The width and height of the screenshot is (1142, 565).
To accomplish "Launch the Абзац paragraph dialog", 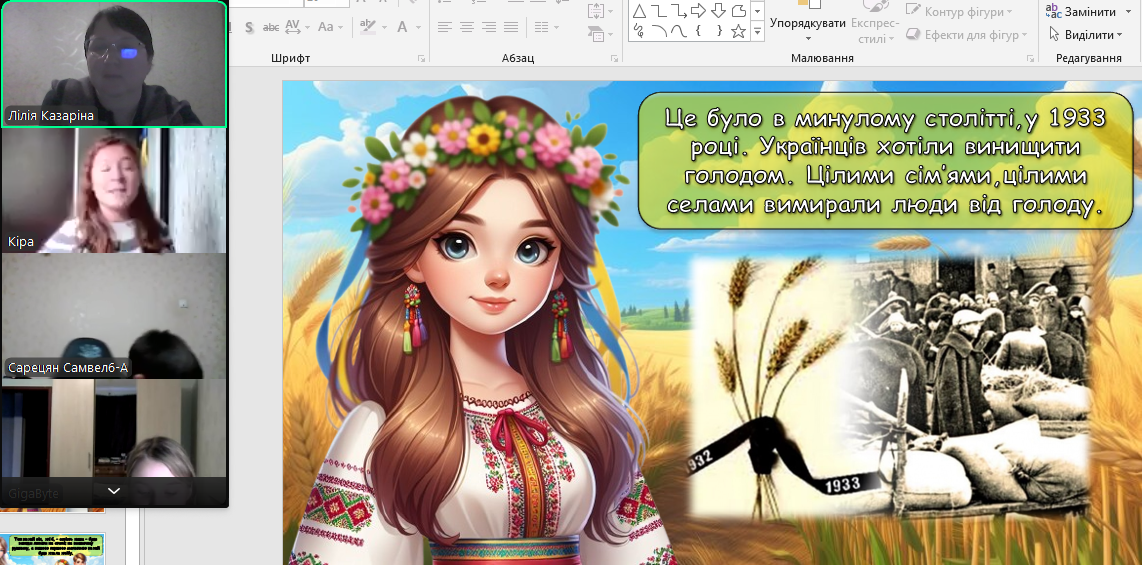I will point(615,58).
